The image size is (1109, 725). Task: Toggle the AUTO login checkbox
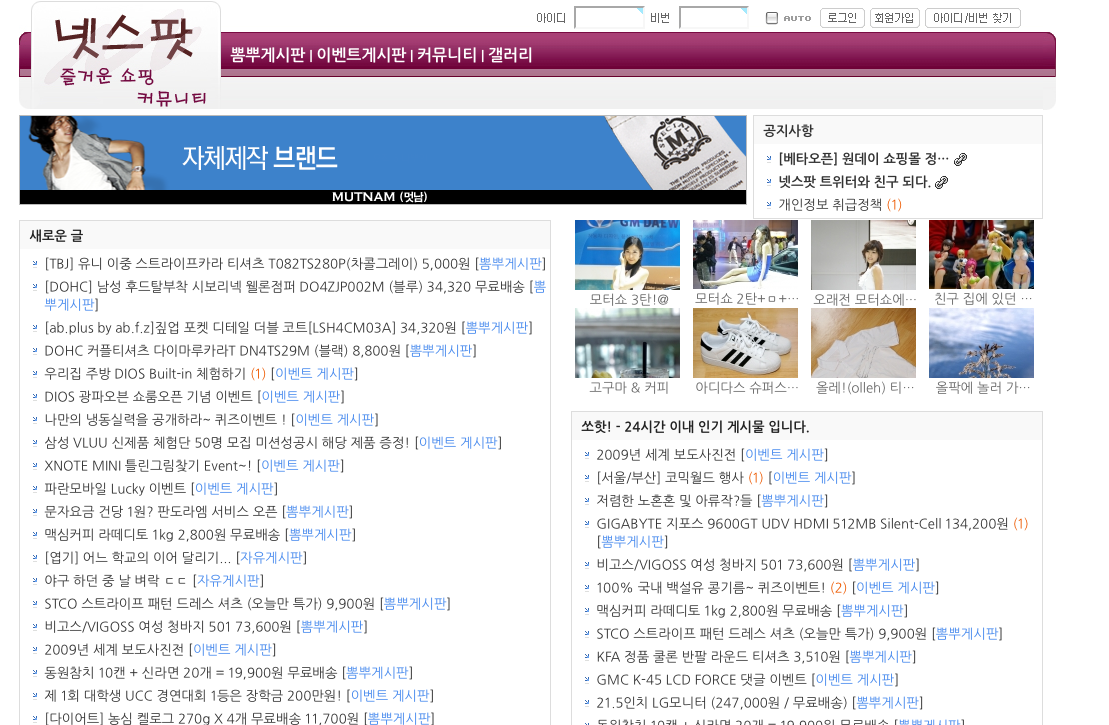pyautogui.click(x=772, y=18)
